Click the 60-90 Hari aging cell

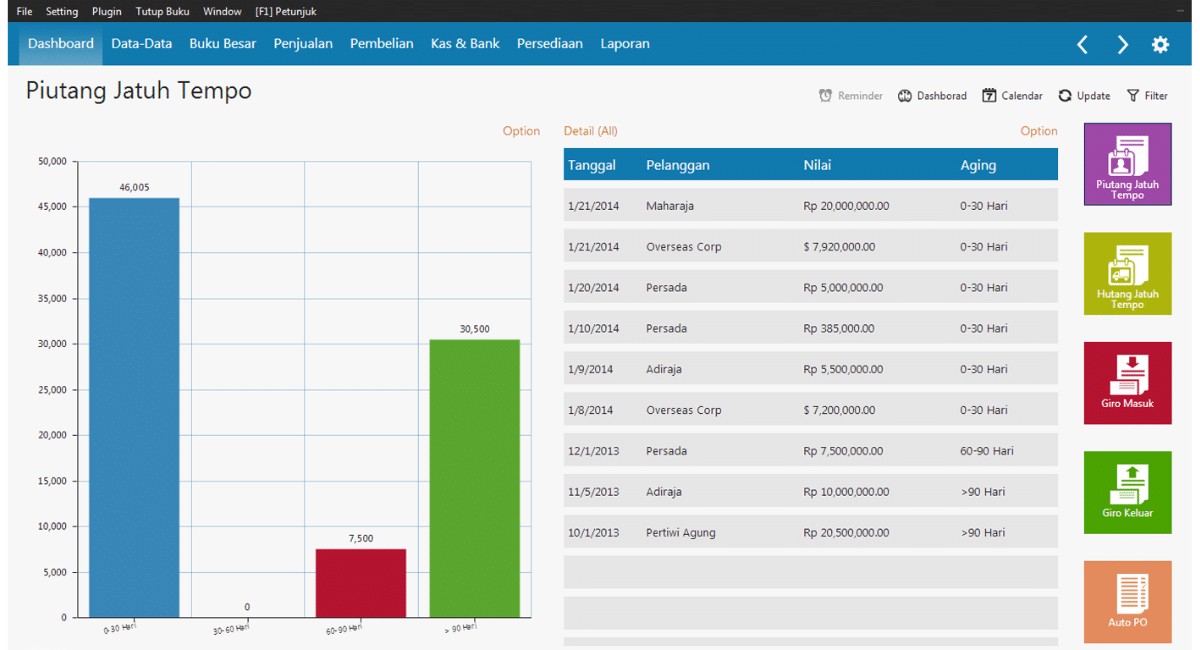click(x=987, y=451)
